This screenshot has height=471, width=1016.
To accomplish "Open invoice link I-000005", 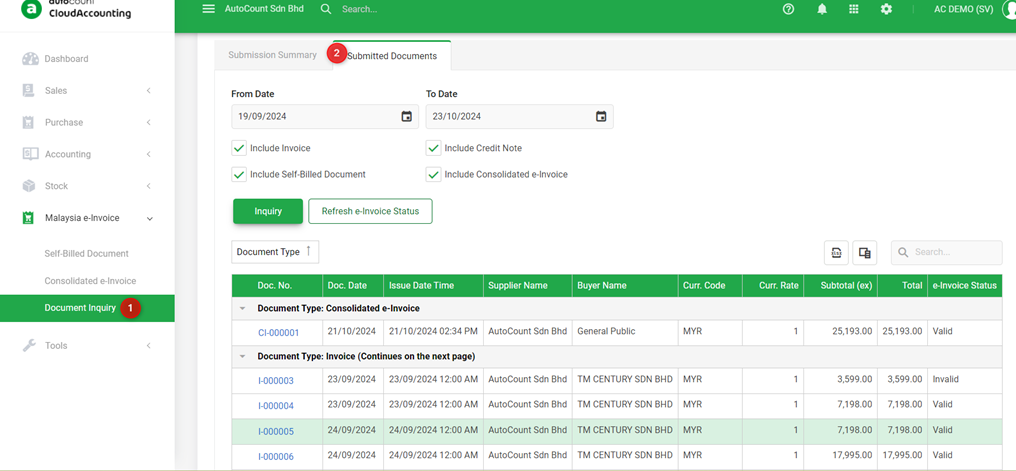I will point(276,431).
